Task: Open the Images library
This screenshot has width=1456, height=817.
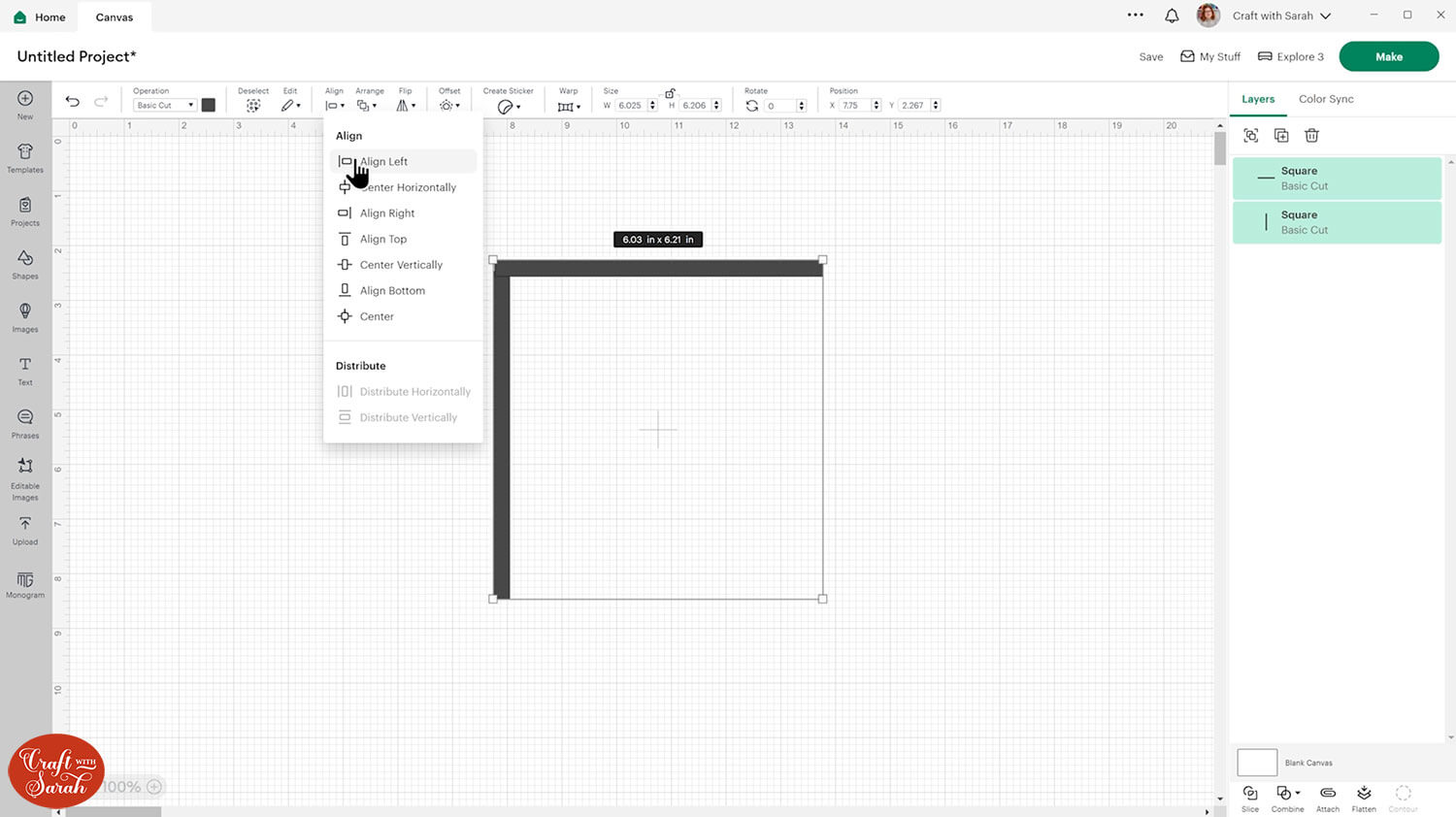Action: pyautogui.click(x=25, y=317)
